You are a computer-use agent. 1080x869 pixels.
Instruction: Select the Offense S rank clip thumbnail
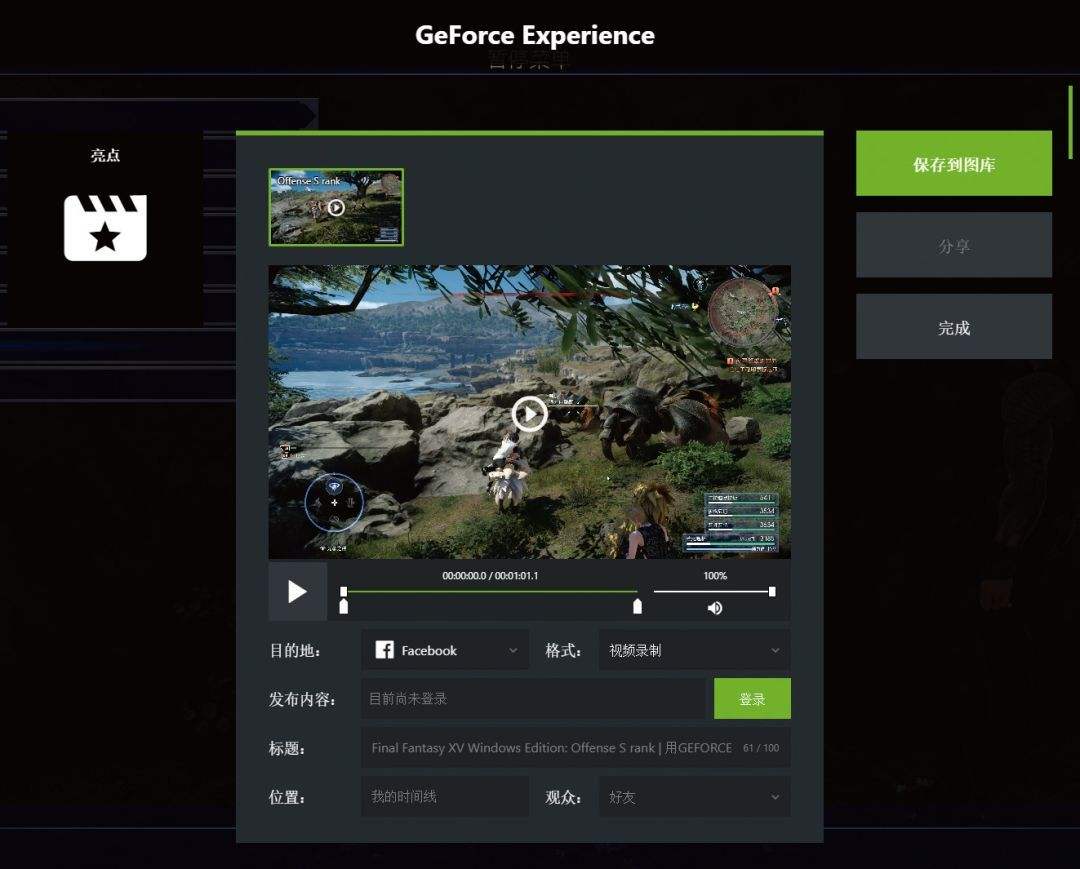336,207
